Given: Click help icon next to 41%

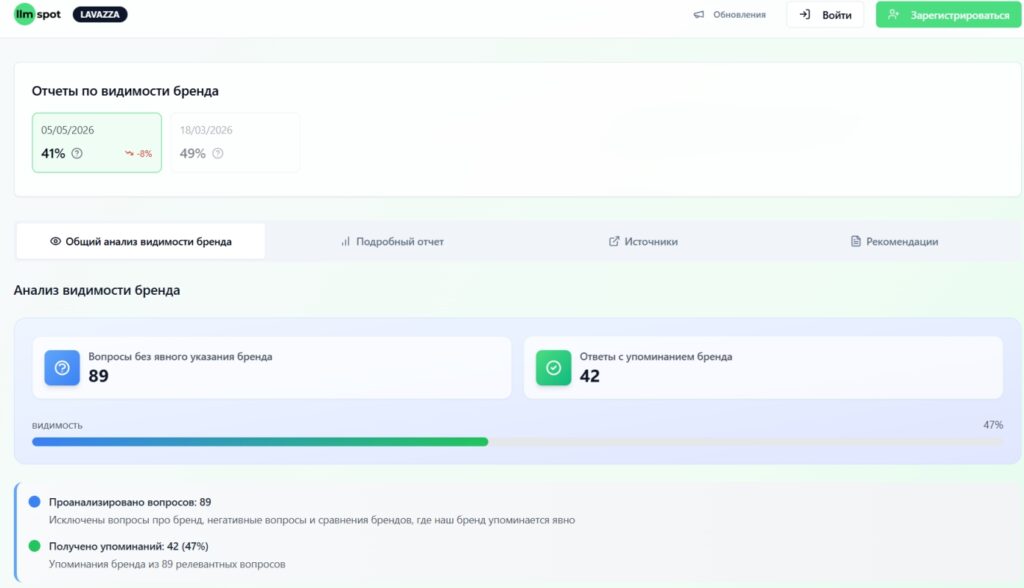Looking at the screenshot, I should 77,154.
